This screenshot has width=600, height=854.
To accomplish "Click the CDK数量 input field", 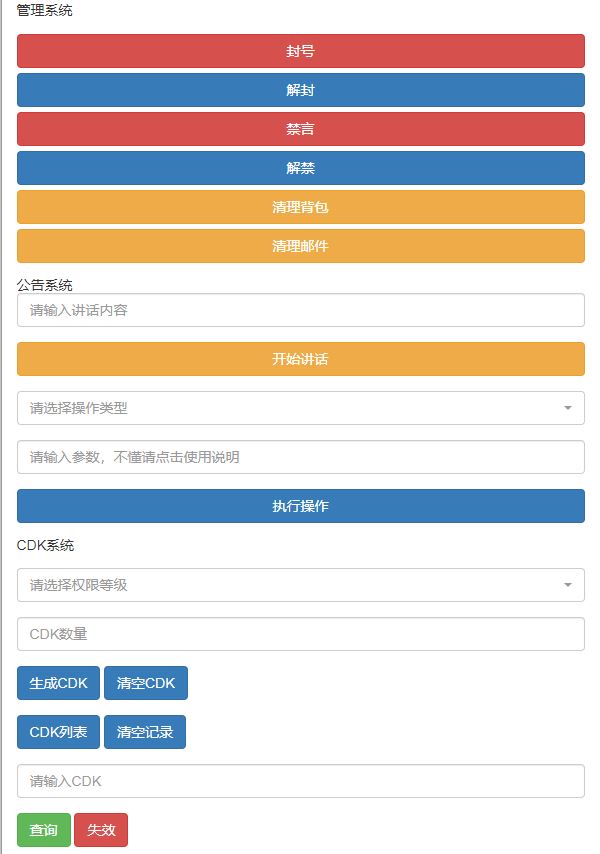I will [300, 634].
